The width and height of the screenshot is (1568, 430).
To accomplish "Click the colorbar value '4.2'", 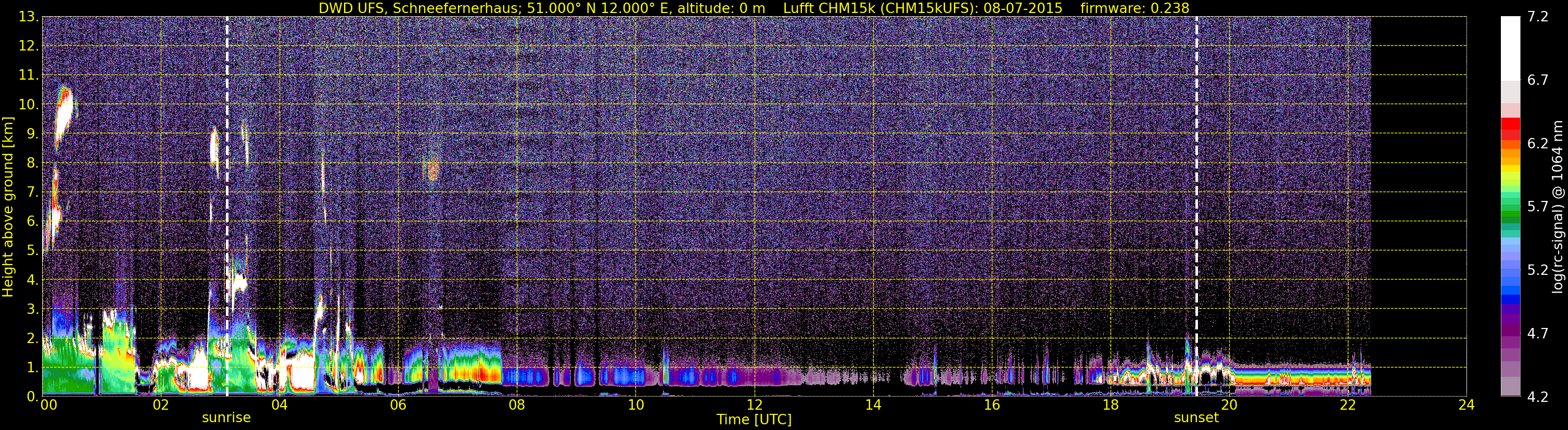I will (1537, 397).
